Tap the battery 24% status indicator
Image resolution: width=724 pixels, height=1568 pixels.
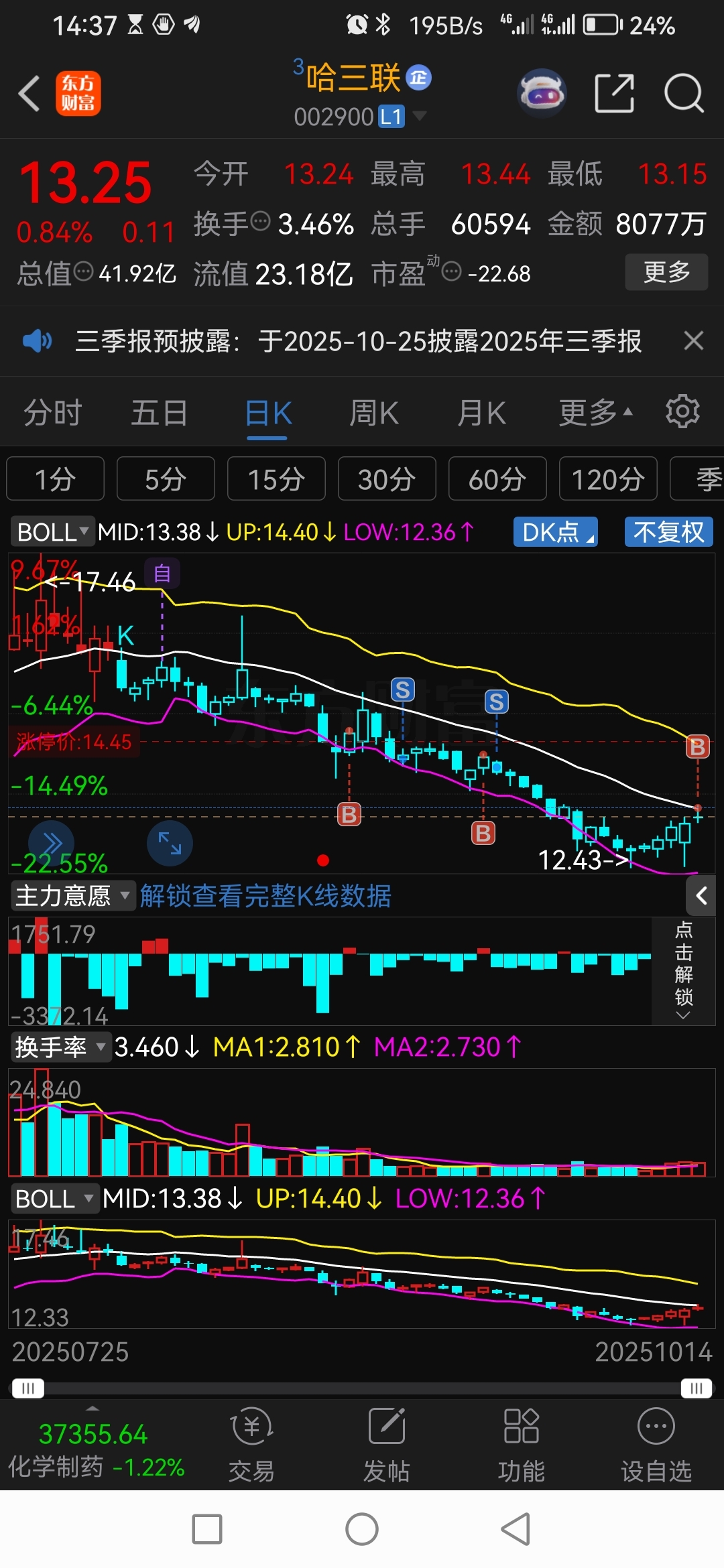point(629,25)
